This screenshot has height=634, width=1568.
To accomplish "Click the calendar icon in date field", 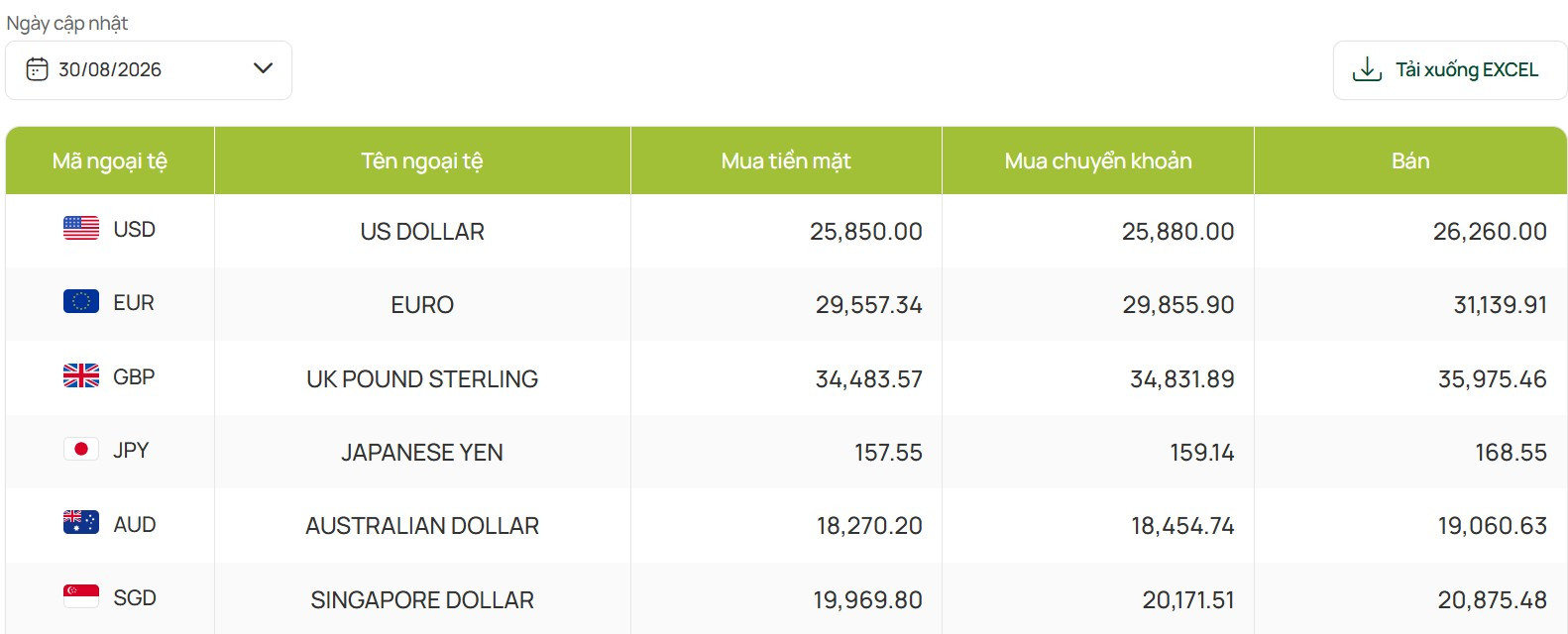I will [37, 69].
